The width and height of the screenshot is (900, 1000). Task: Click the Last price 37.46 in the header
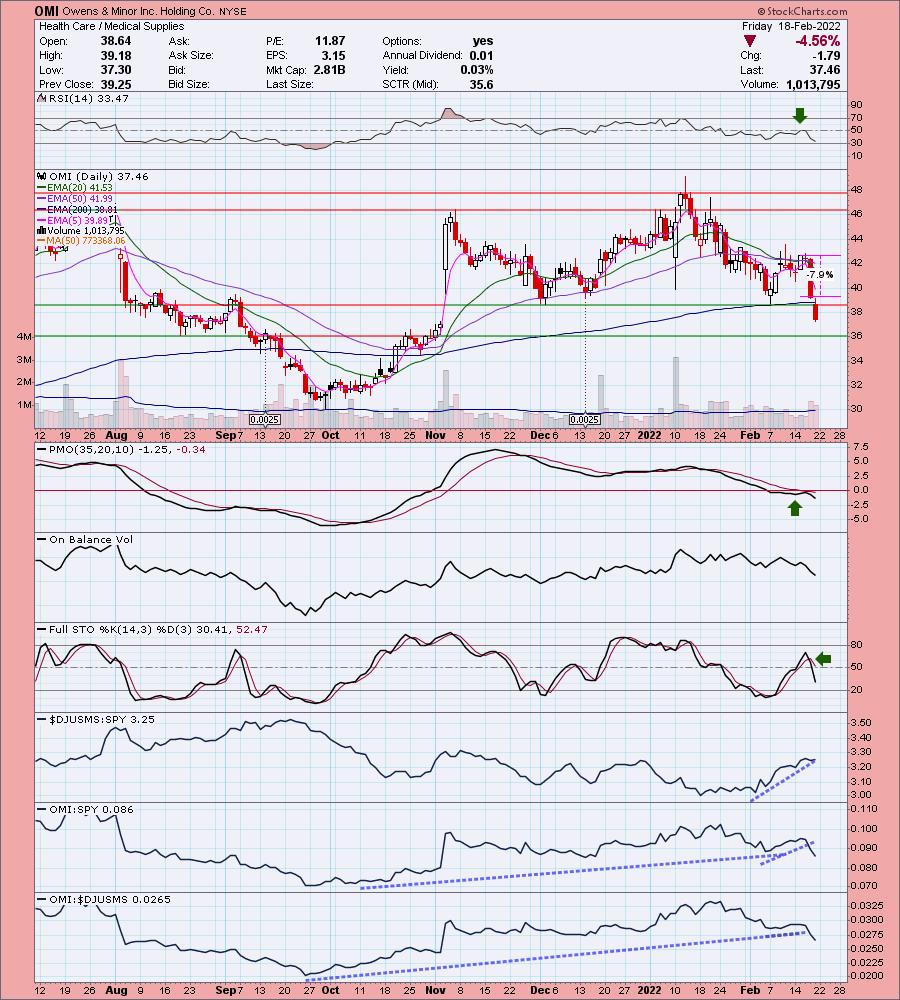tap(825, 70)
